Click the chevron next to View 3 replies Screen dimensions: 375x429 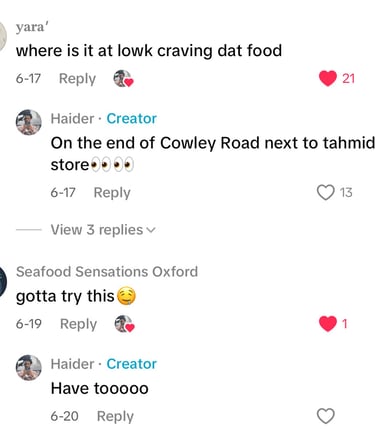pos(151,230)
